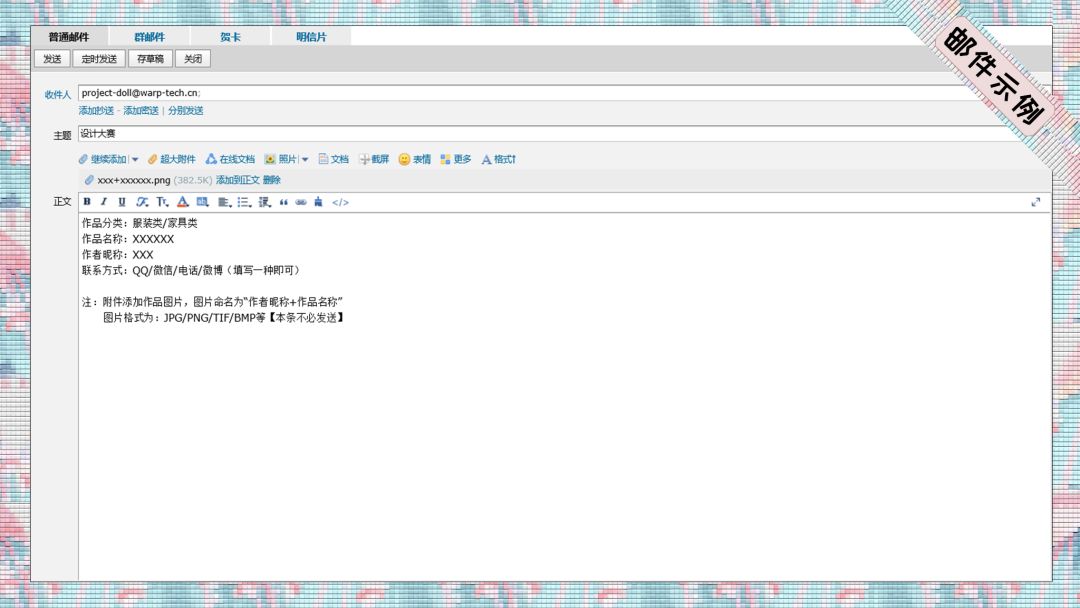Toggle italic text formatting

click(x=103, y=202)
